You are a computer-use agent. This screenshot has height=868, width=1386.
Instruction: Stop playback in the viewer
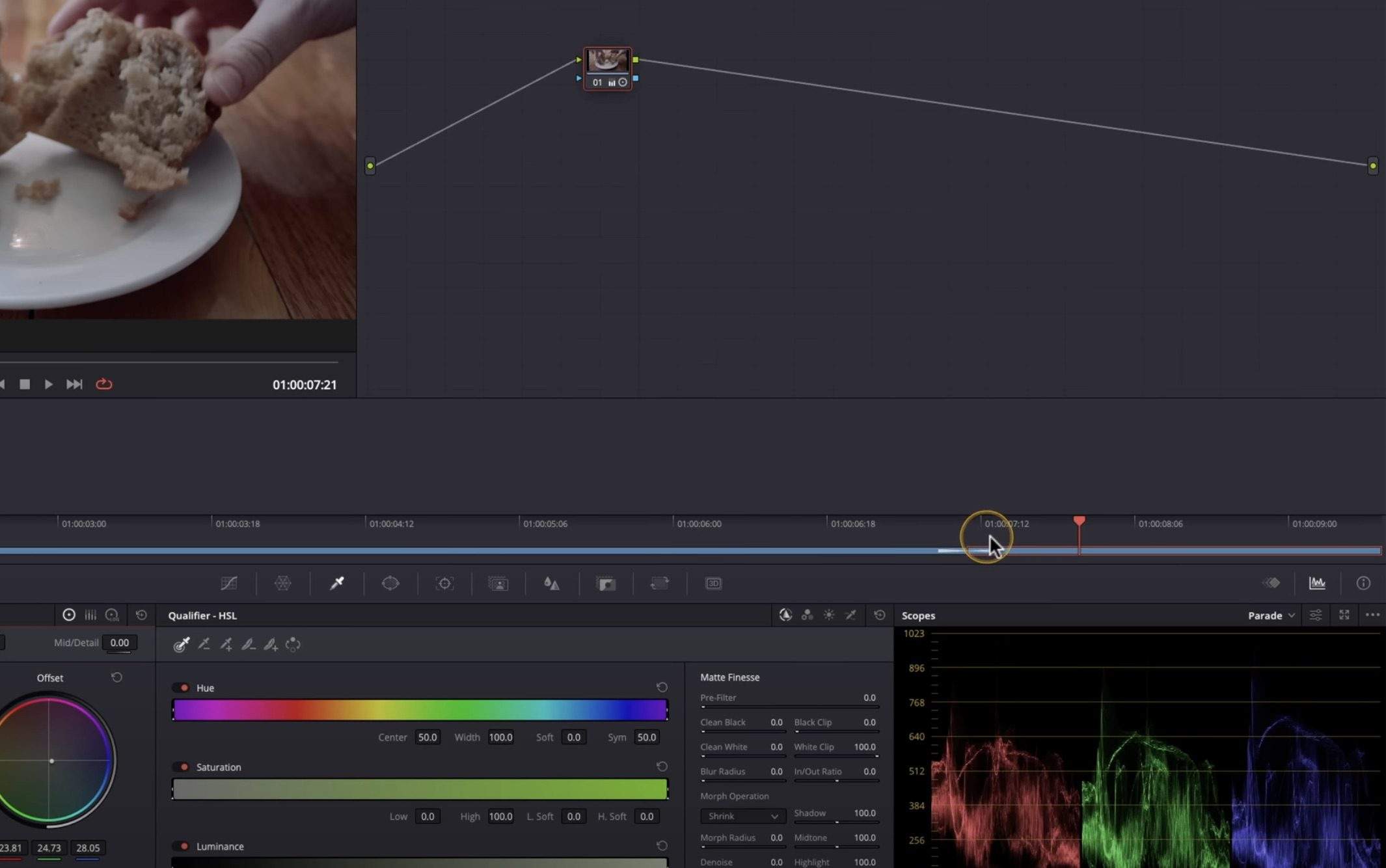(25, 384)
